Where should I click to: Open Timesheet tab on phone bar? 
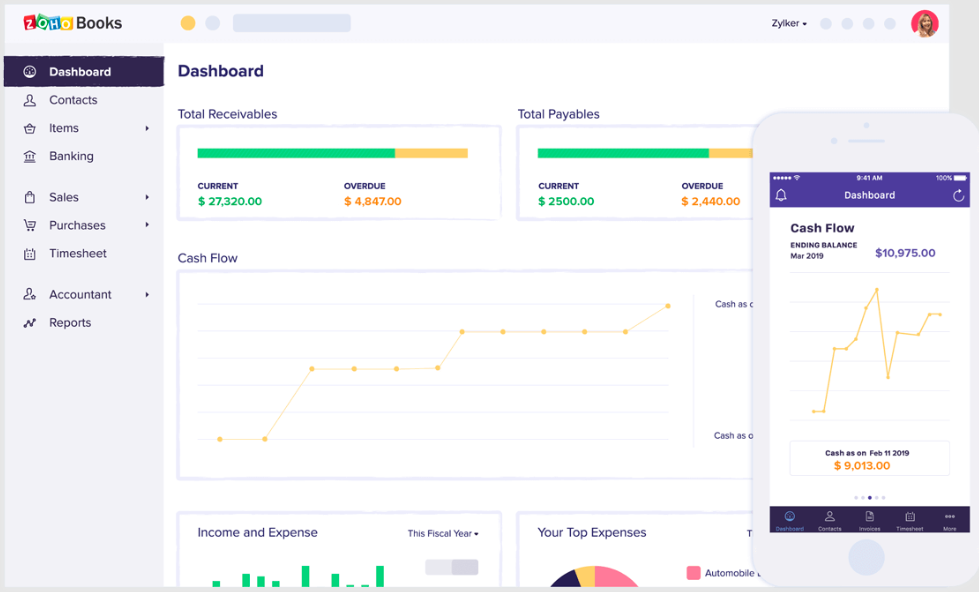[910, 520]
